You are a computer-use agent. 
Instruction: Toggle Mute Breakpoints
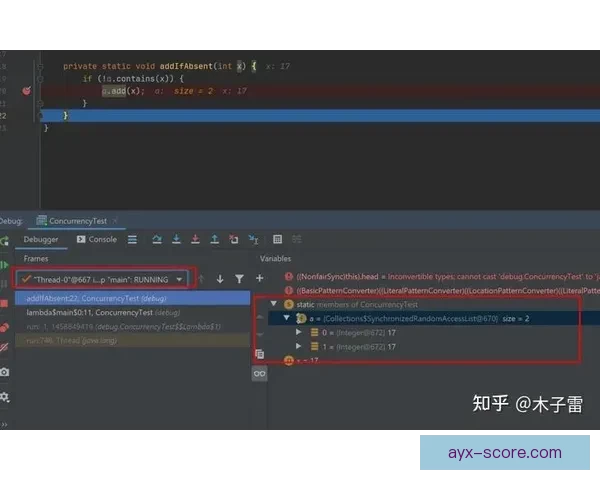[4, 347]
